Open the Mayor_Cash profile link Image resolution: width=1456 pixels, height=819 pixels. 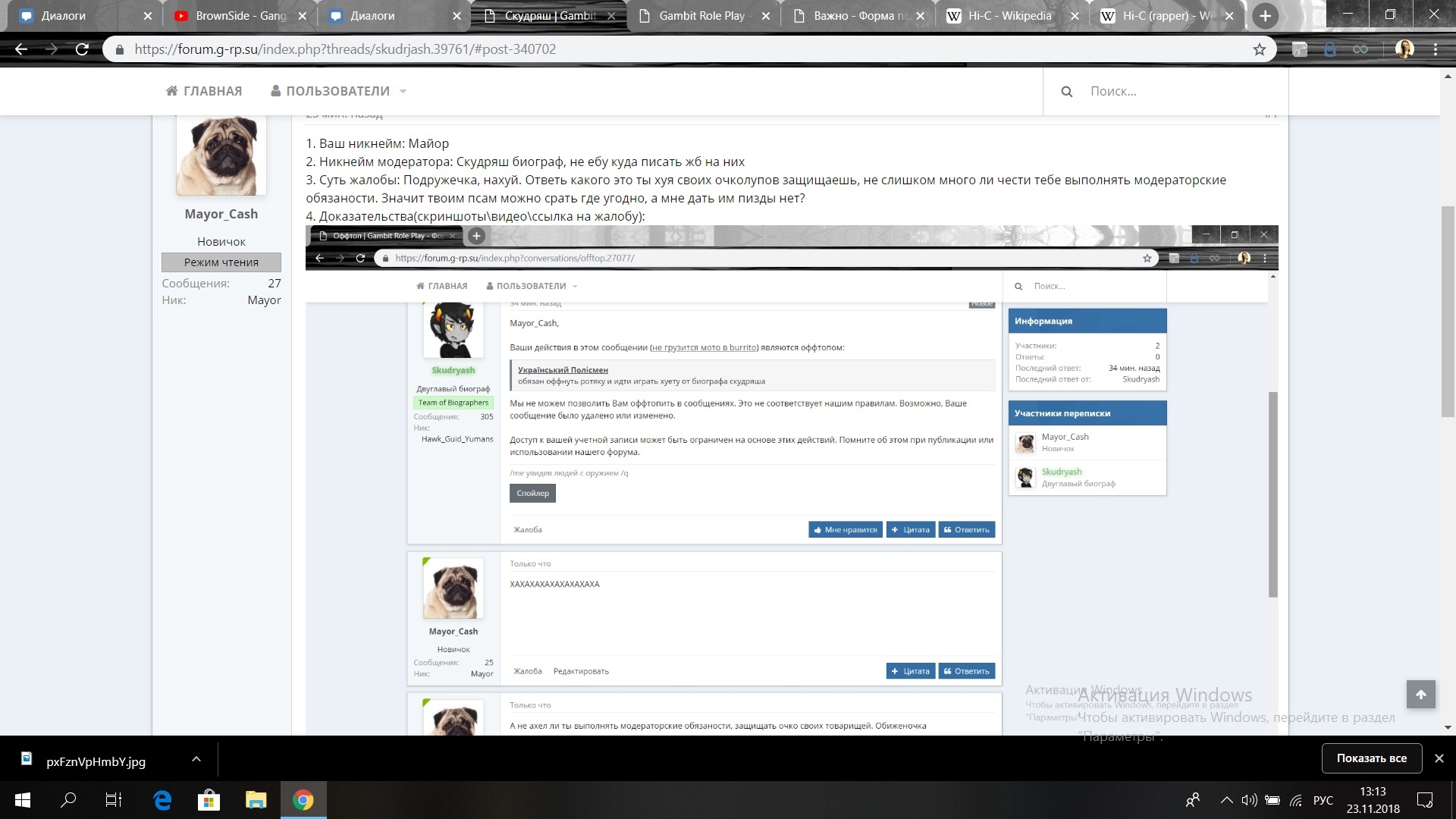click(221, 214)
